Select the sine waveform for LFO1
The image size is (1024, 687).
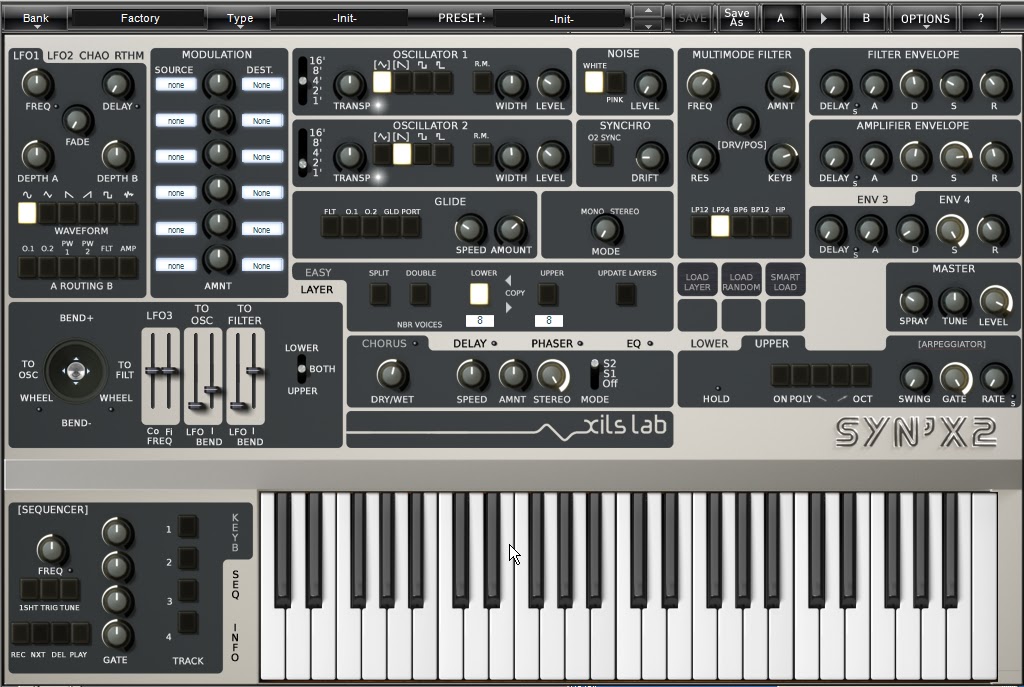coord(27,212)
